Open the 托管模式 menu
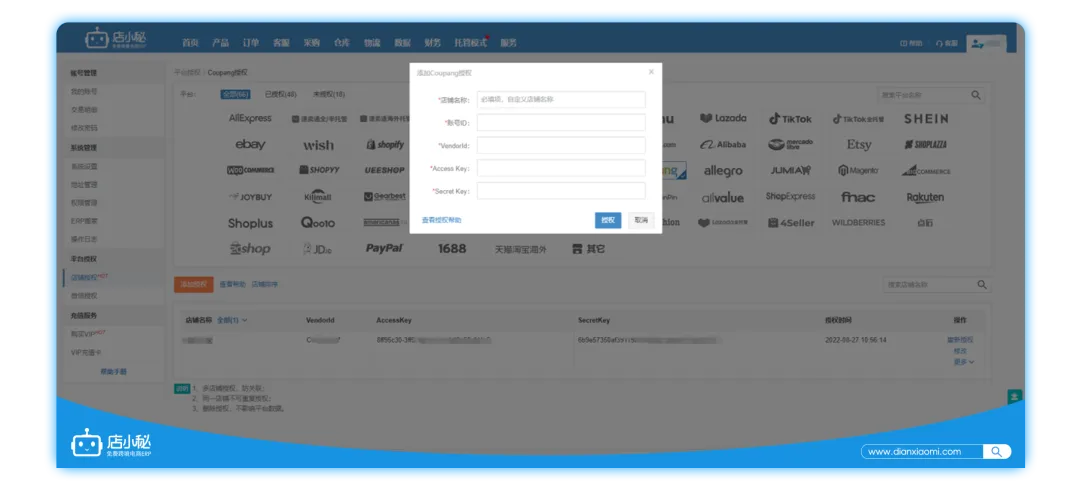The width and height of the screenshot is (1080, 498). pos(470,43)
